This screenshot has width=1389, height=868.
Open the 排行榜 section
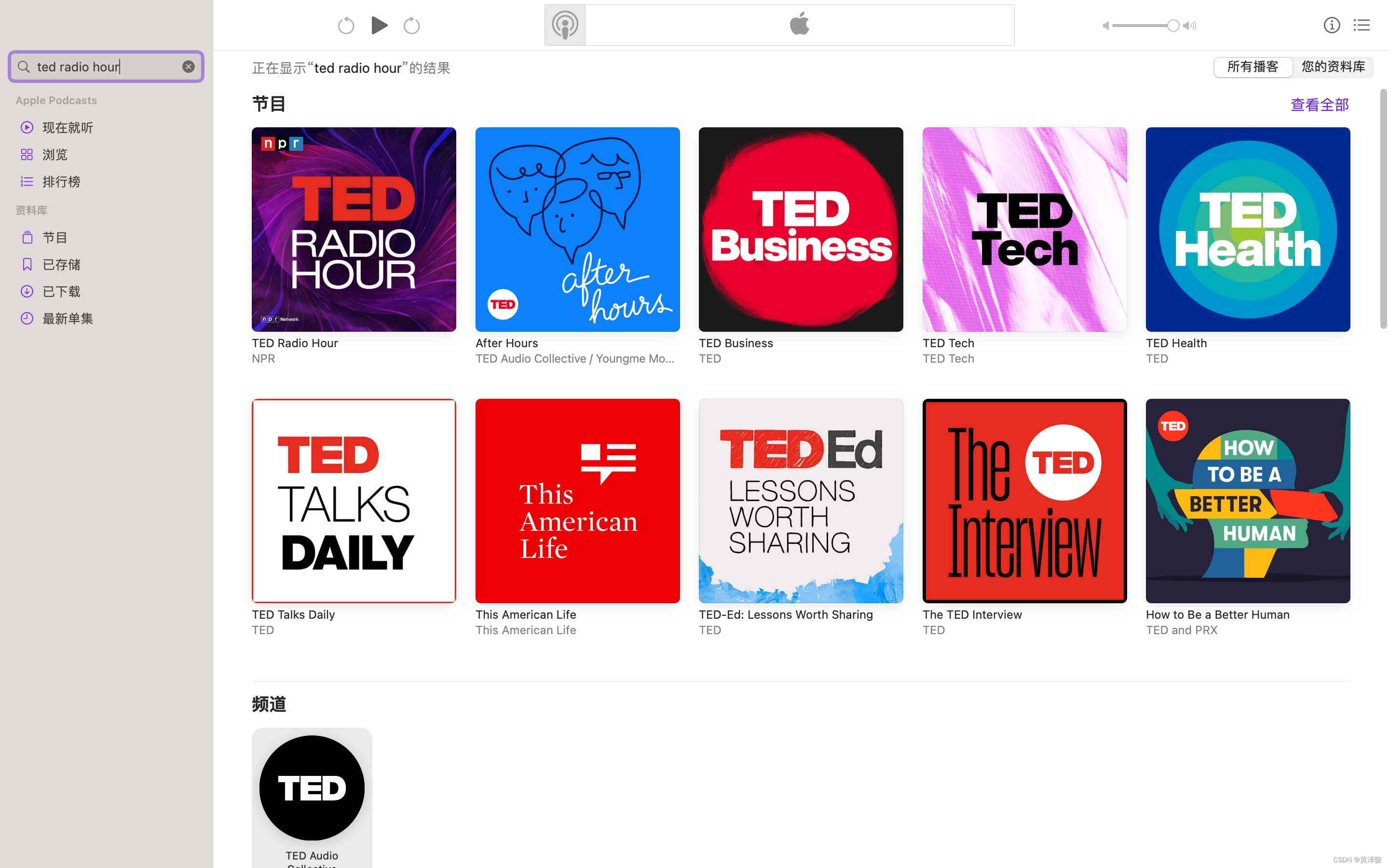click(60, 181)
